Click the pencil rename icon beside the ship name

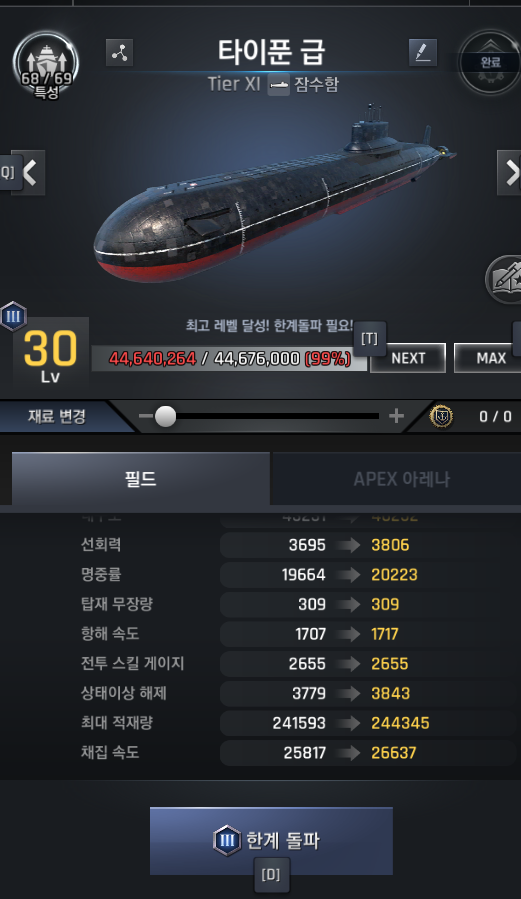click(423, 53)
